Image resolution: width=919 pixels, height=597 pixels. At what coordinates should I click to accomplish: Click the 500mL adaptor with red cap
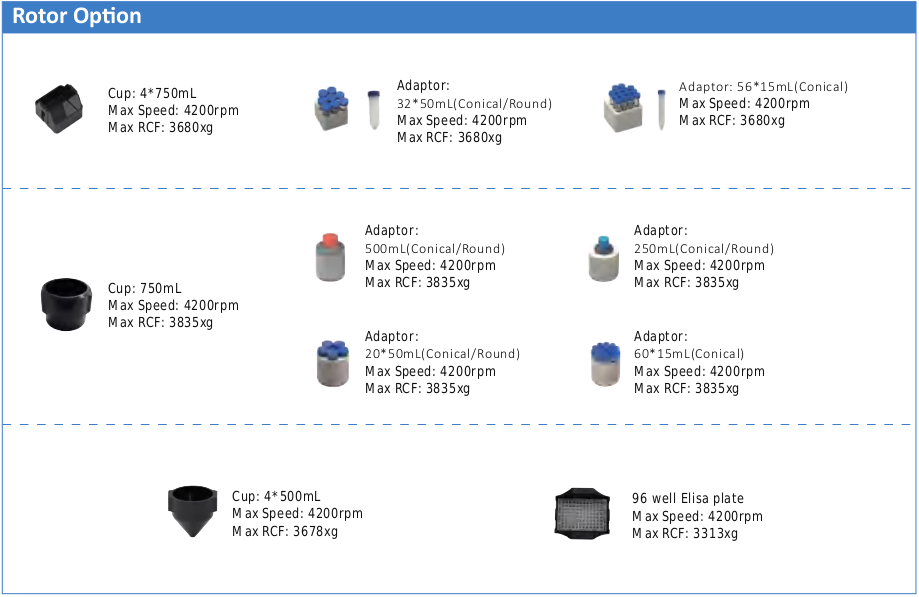331,257
